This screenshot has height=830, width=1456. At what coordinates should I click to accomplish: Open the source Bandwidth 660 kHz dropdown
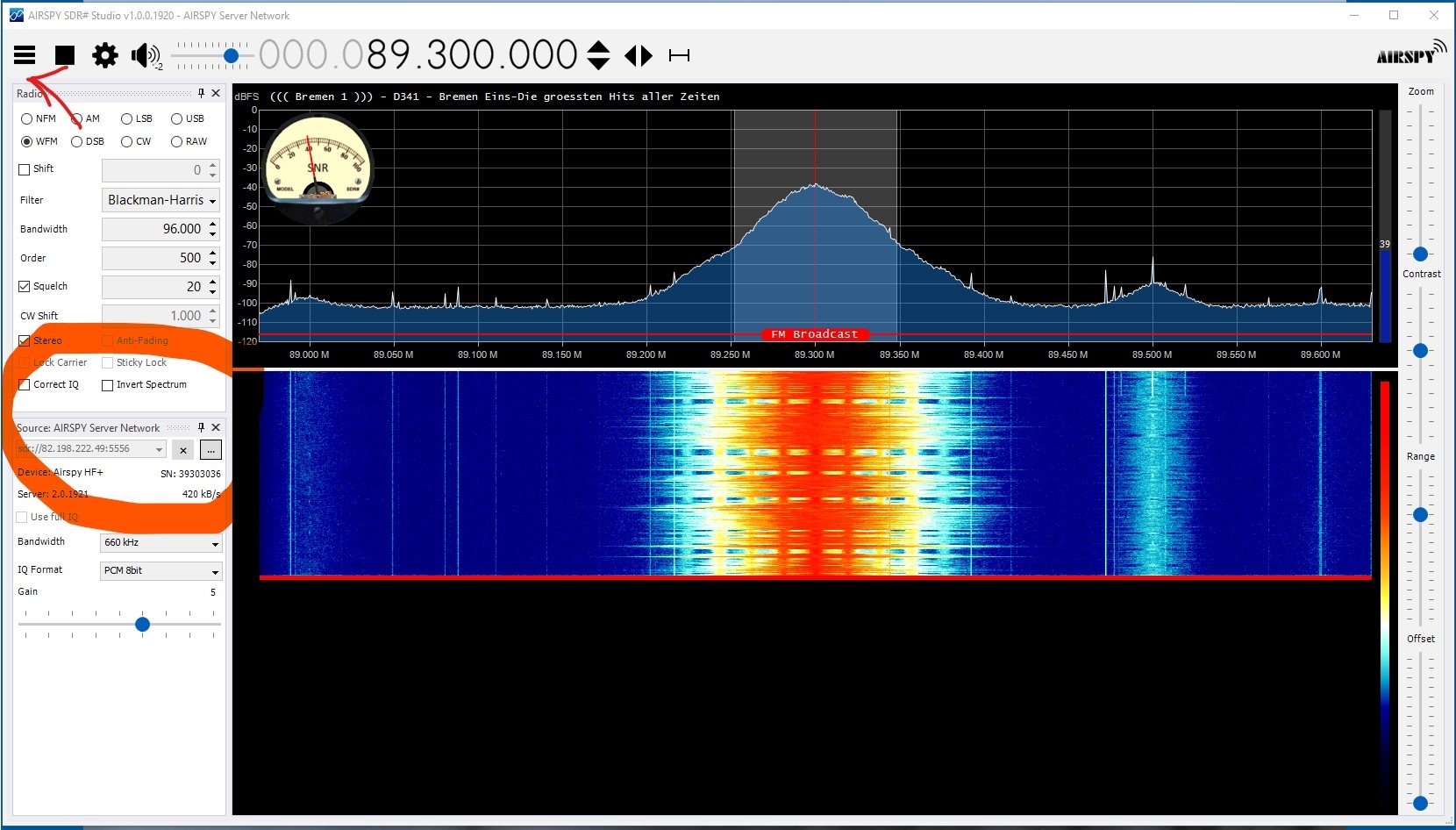[x=161, y=543]
